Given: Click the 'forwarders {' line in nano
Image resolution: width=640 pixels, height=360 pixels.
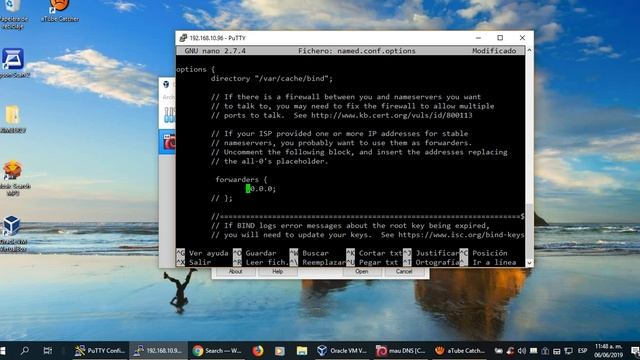Looking at the screenshot, I should click(x=241, y=180).
